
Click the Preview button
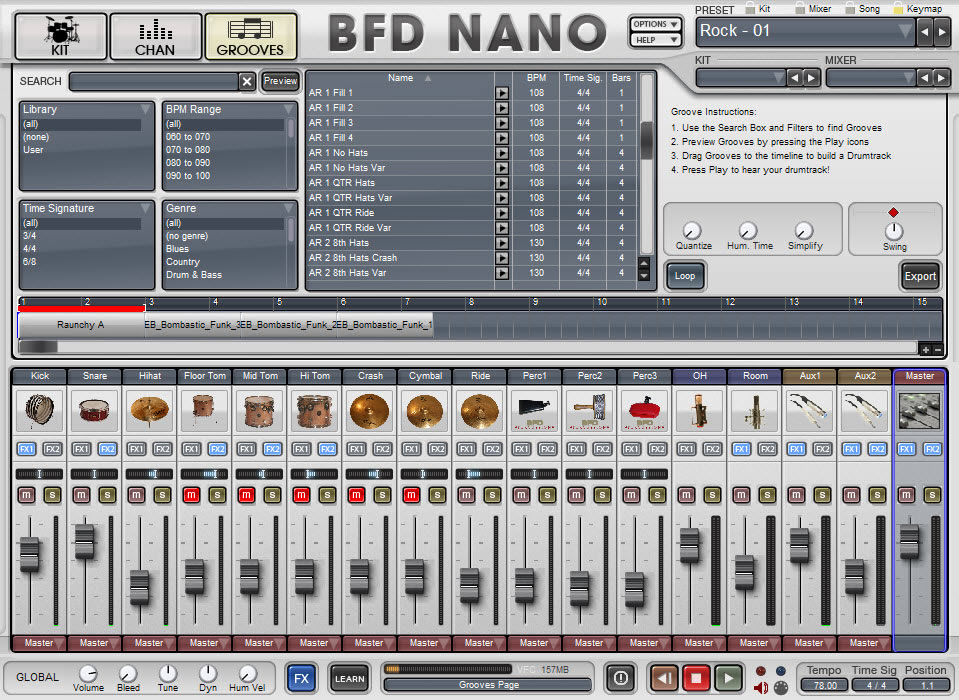(280, 81)
